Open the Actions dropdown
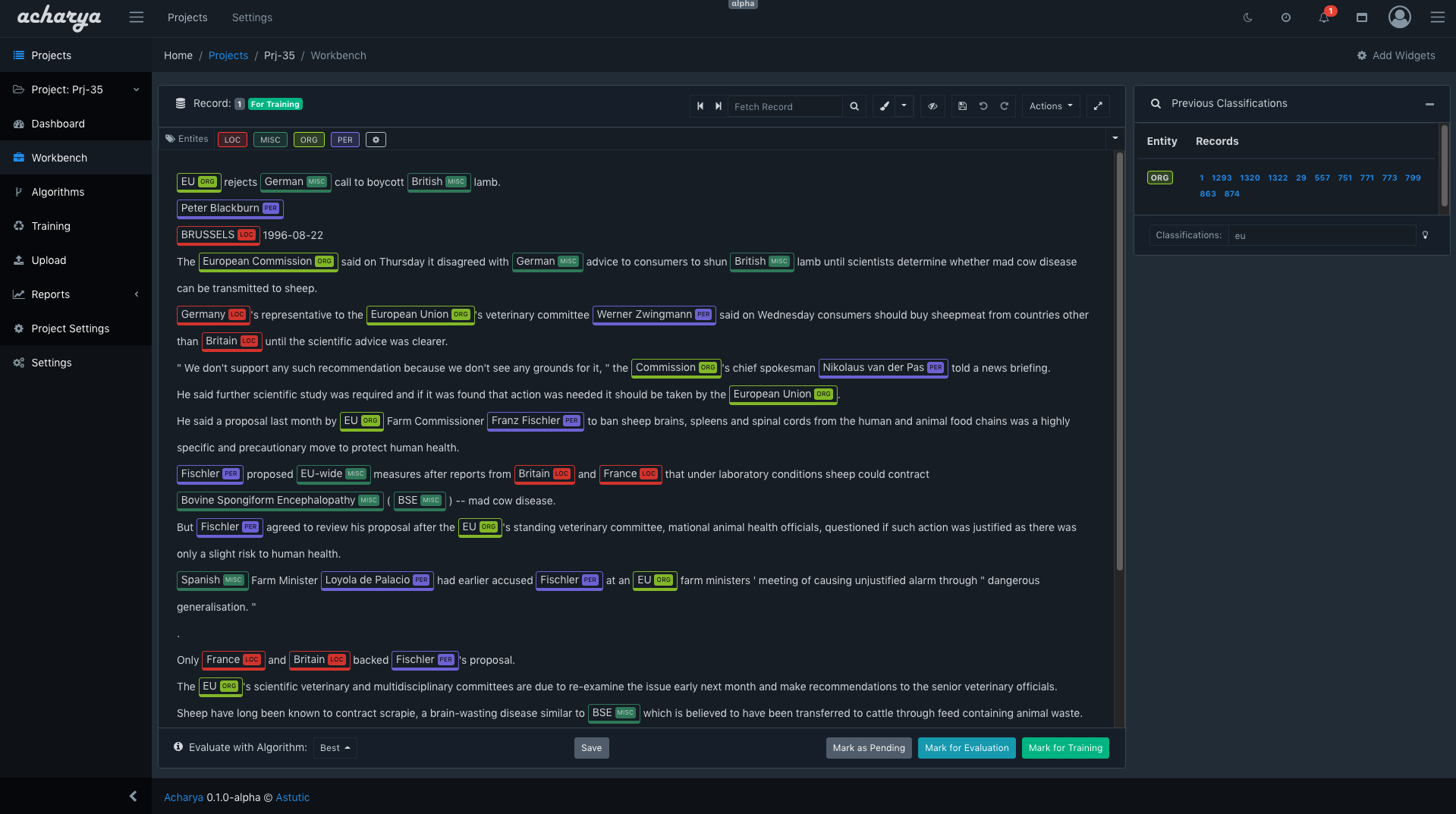 coord(1050,106)
